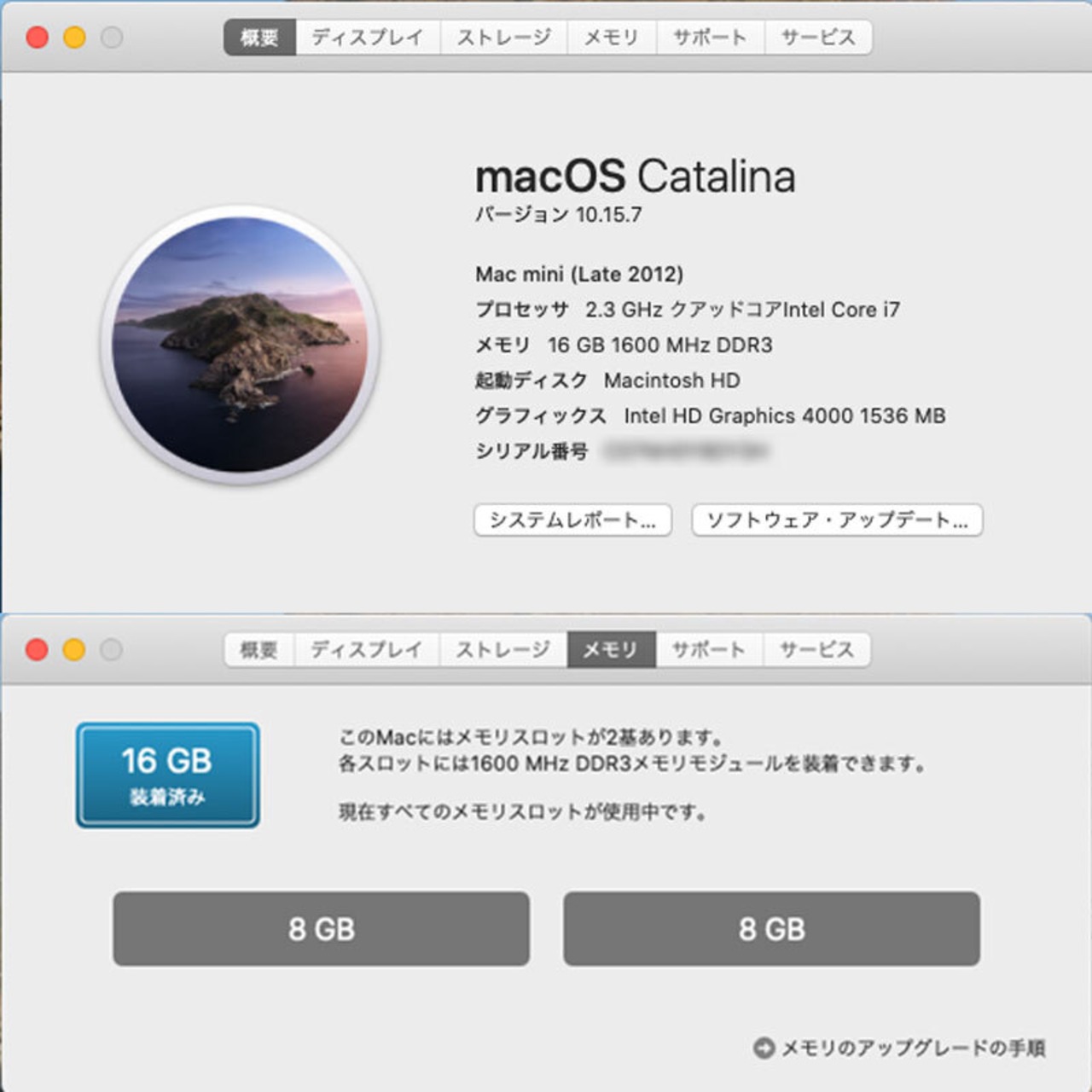Open ディスプレイ tab in the overview window
Viewport: 1092px width, 1092px height.
point(367,38)
